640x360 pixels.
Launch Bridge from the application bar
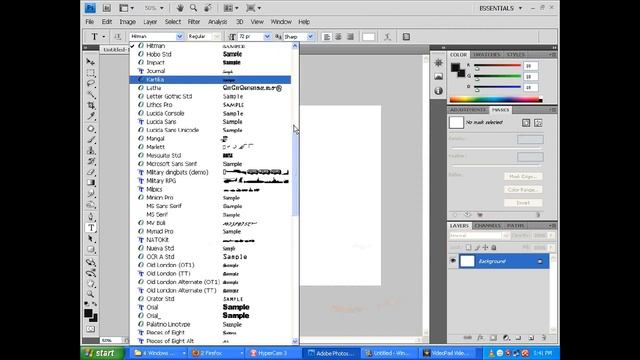107,8
